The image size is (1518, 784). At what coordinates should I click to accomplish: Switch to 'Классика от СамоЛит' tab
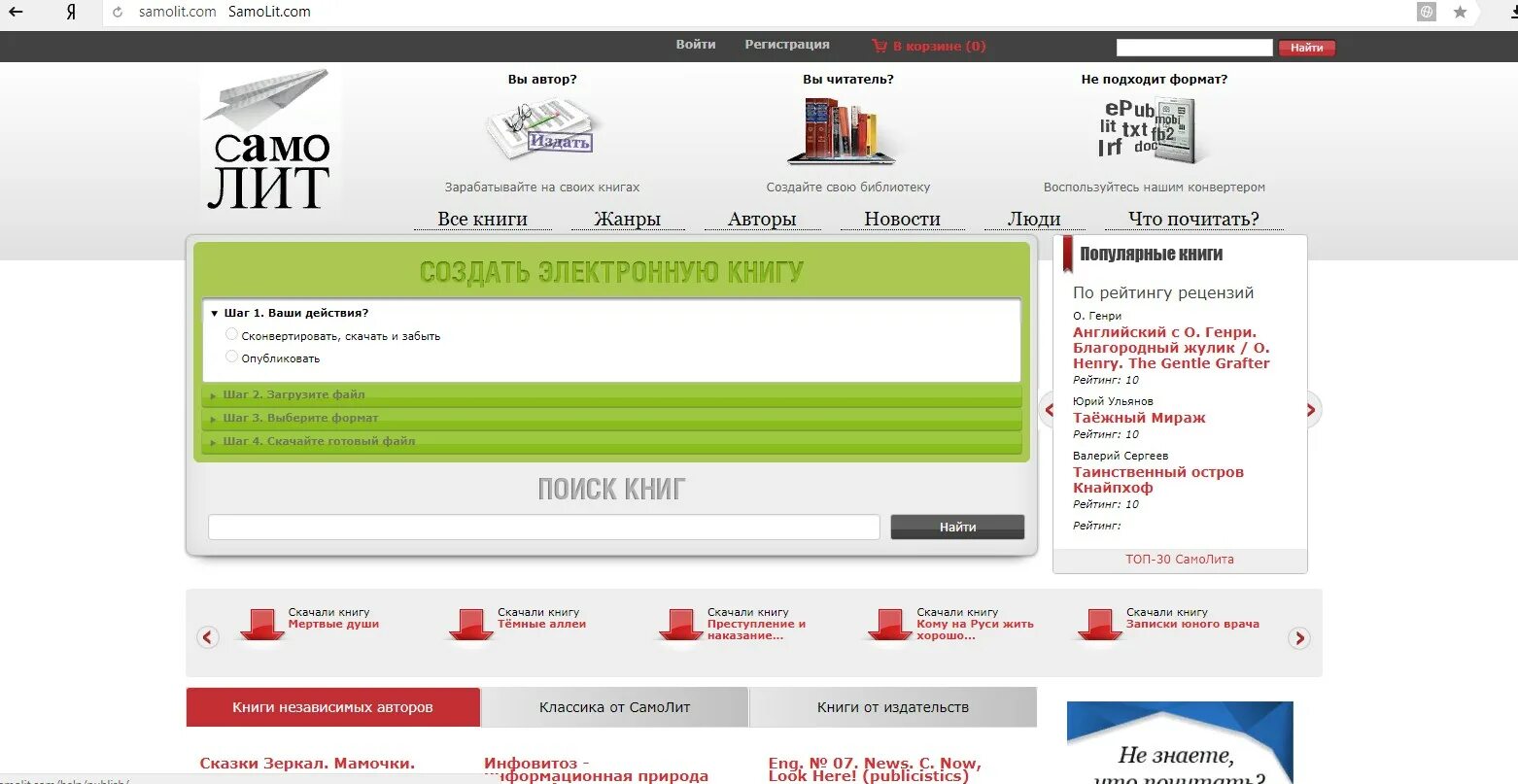click(x=615, y=707)
